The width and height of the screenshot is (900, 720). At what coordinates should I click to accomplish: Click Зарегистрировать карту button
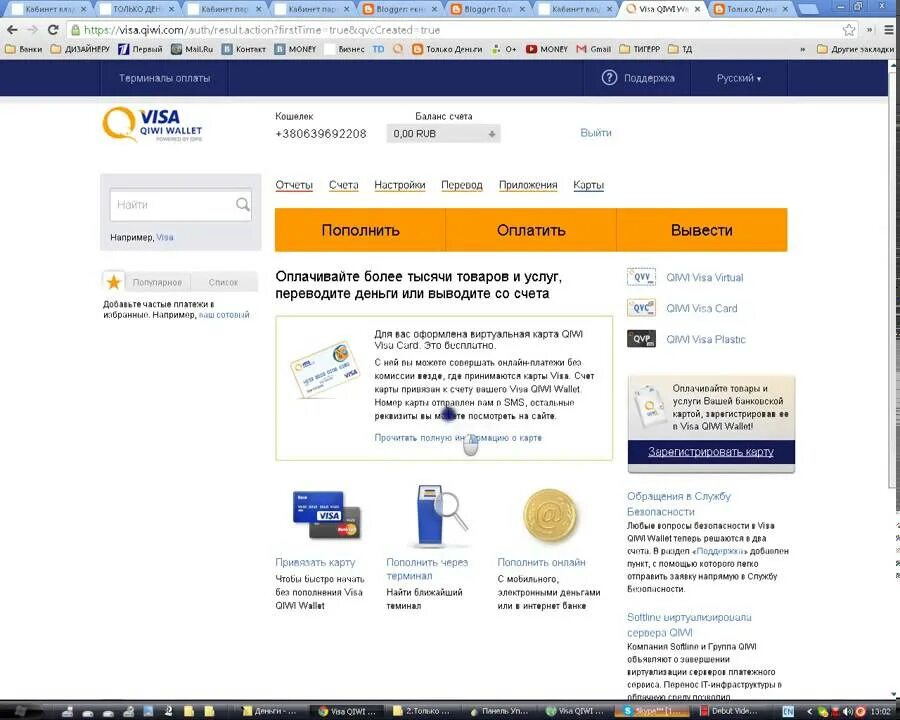click(x=711, y=452)
